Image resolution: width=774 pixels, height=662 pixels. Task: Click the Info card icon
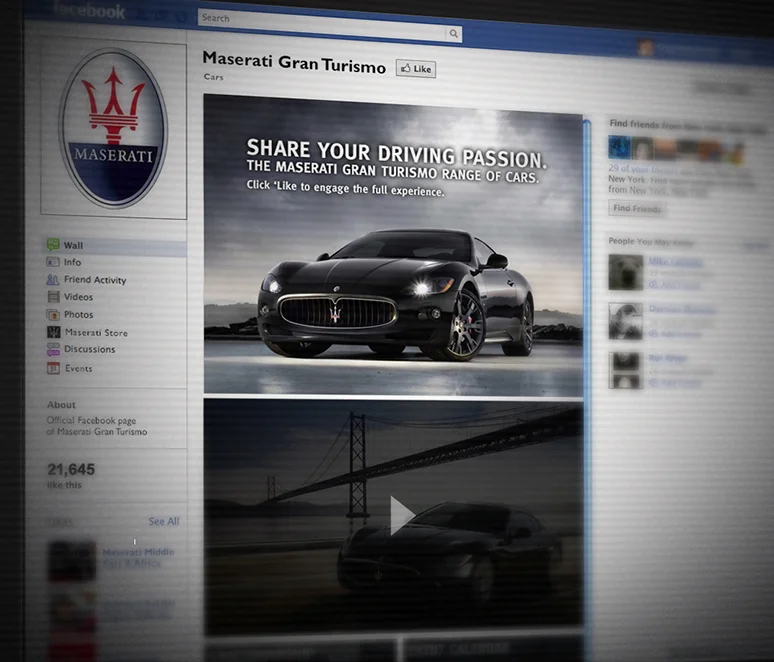(53, 262)
